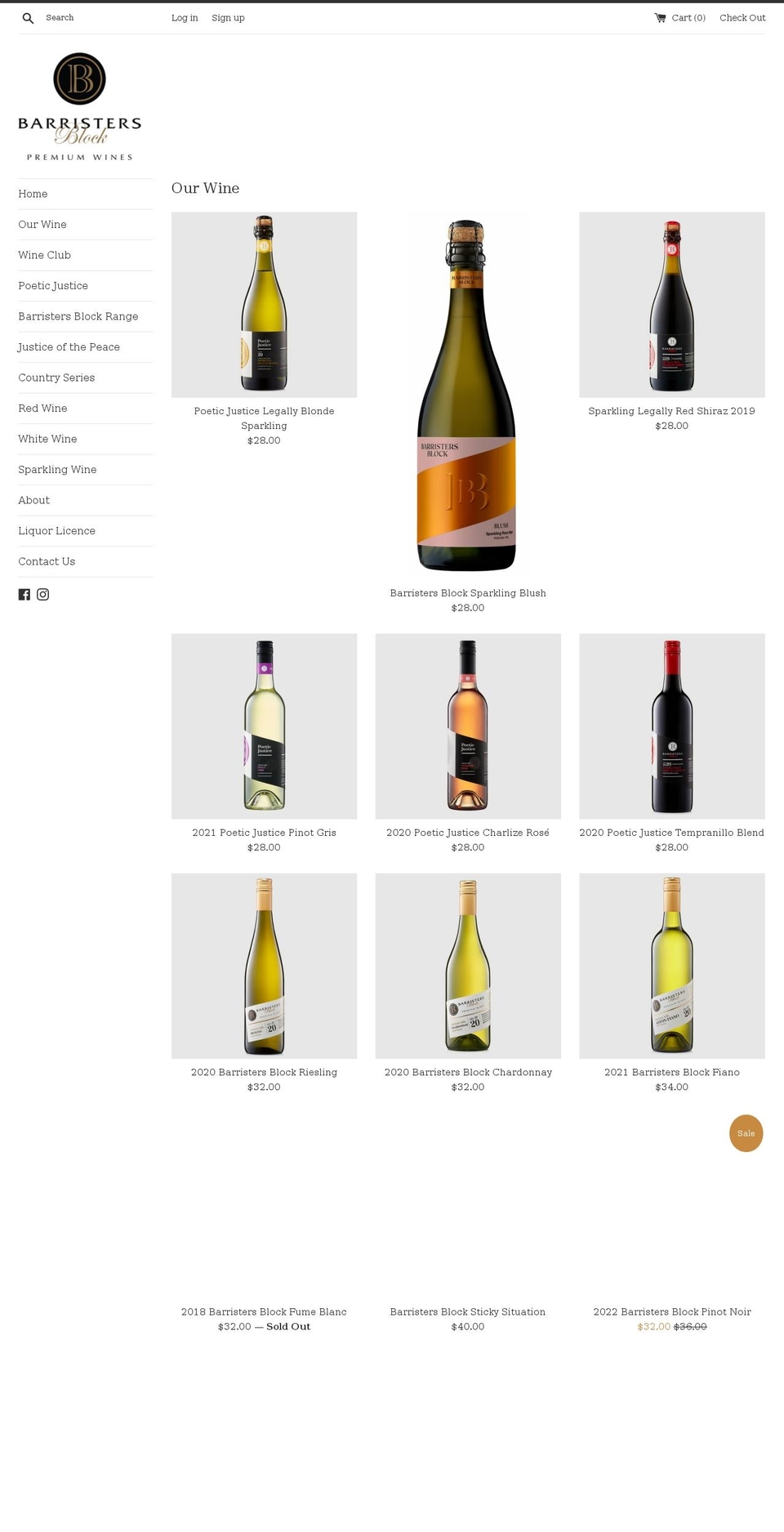Click the 2021 Barristers Block Fiano title

coord(671,1072)
